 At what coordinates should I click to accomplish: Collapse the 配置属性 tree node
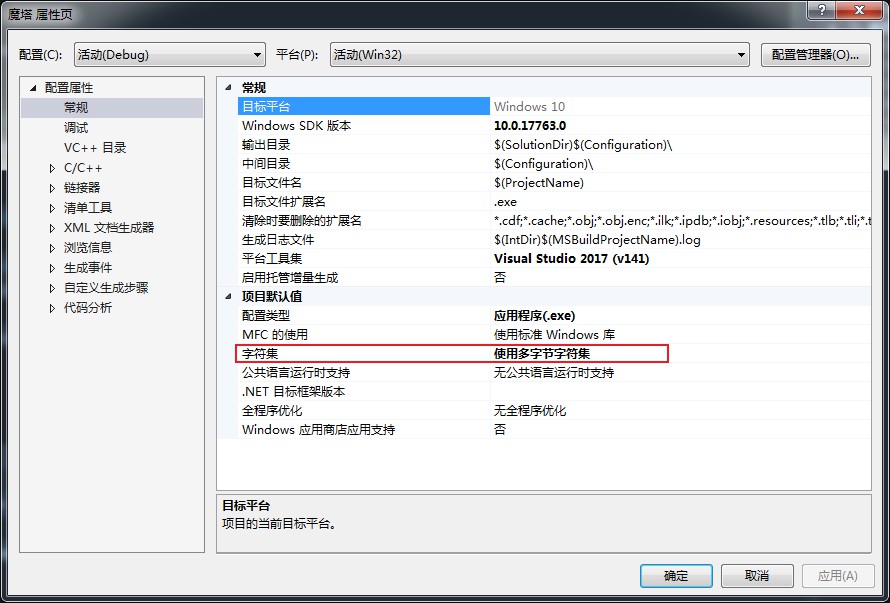coord(34,87)
